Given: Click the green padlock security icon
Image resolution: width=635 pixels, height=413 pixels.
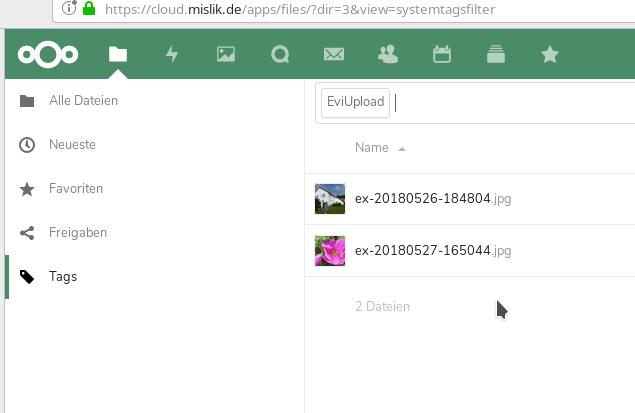Looking at the screenshot, I should (89, 8).
